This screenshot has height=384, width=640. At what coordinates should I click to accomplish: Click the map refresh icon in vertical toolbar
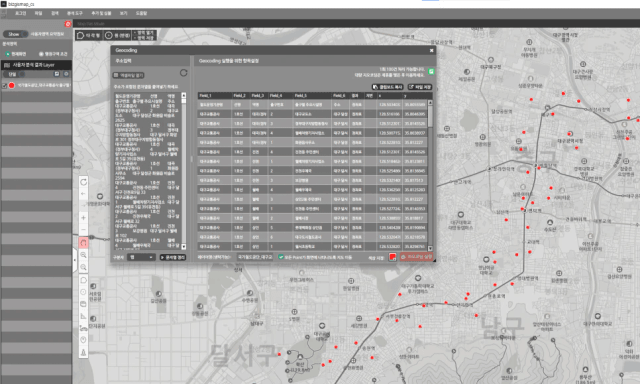pos(83,182)
